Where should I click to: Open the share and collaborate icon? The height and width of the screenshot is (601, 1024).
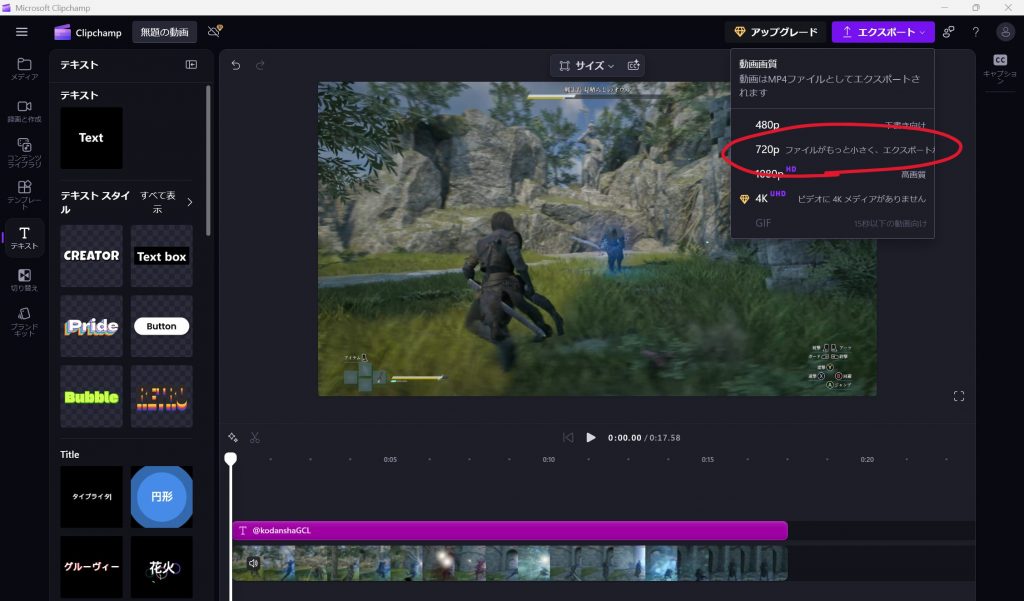tap(948, 31)
